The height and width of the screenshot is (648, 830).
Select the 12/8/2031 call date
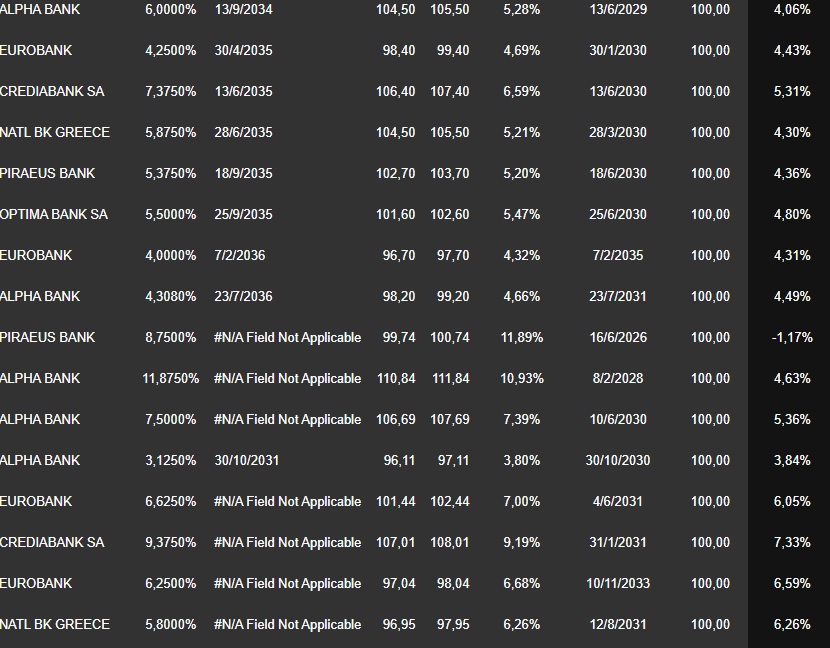(618, 625)
